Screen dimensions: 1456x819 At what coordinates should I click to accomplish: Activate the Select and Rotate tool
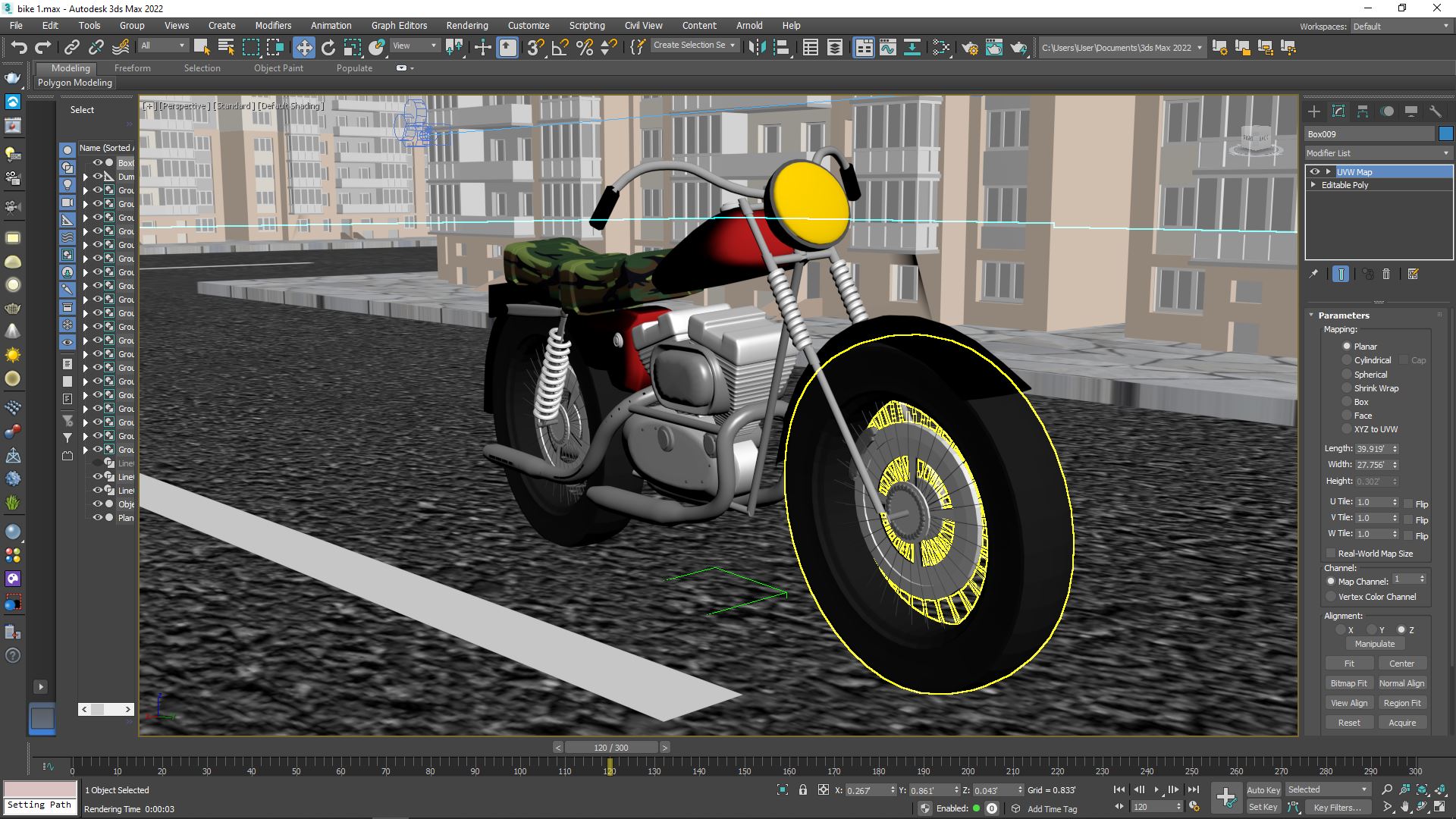(x=328, y=48)
